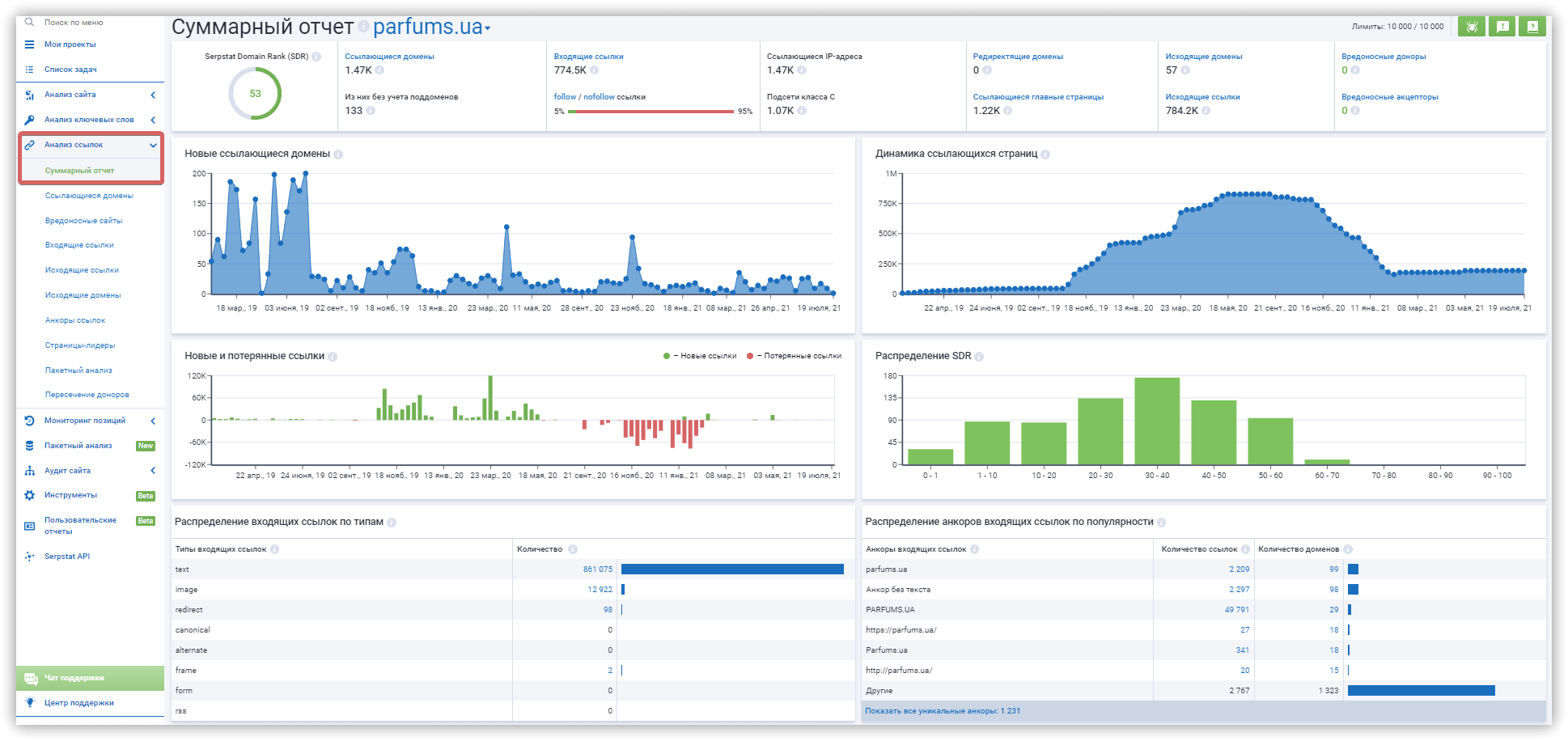Click Ссылающиеся главные страницы link
Screen dimensions: 1568x741
click(x=1038, y=97)
